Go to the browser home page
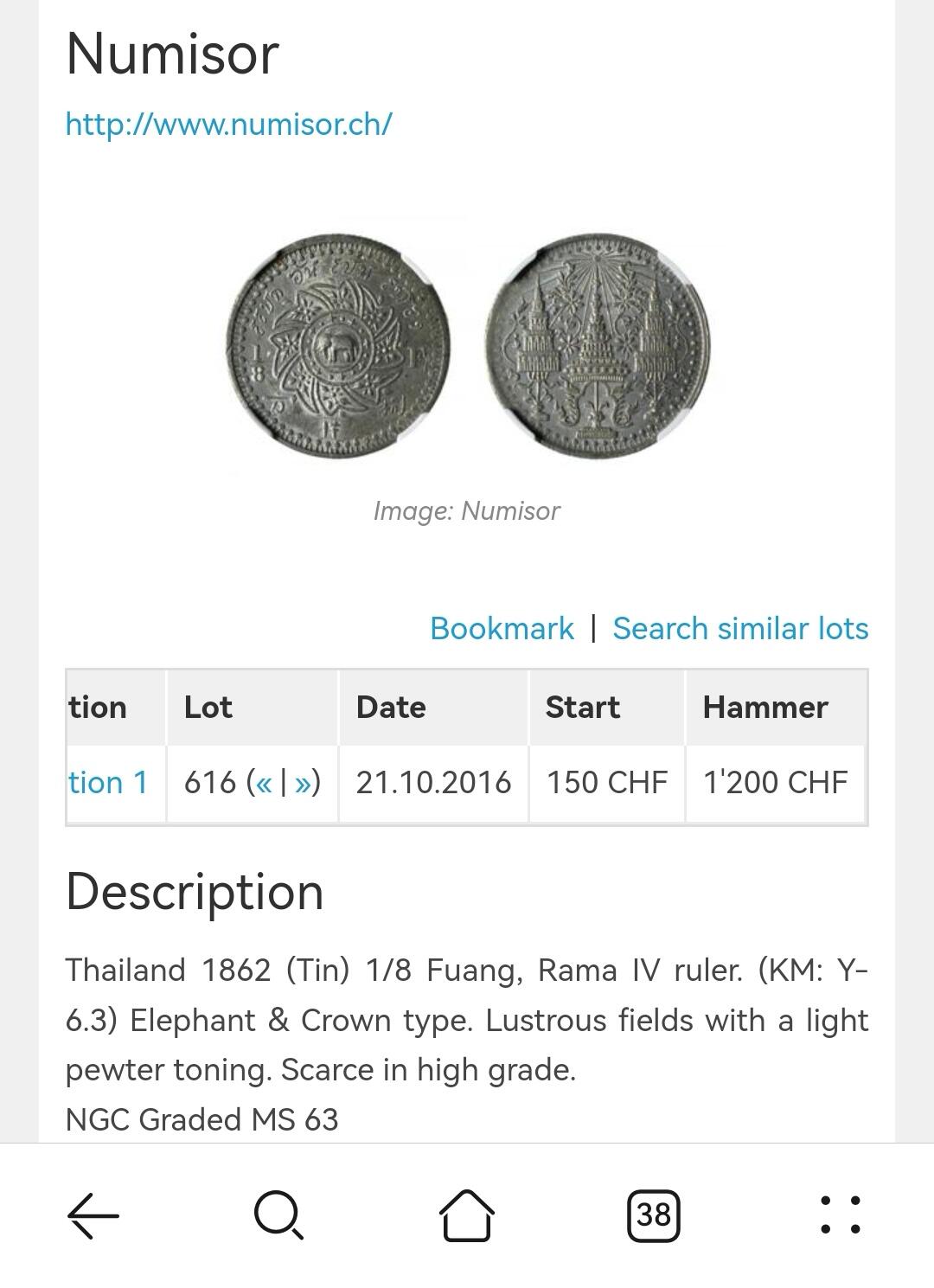 pos(467,1215)
